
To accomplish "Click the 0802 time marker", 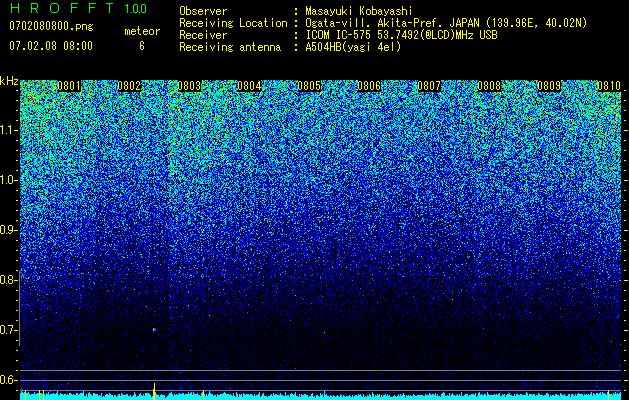I will 129,86.
